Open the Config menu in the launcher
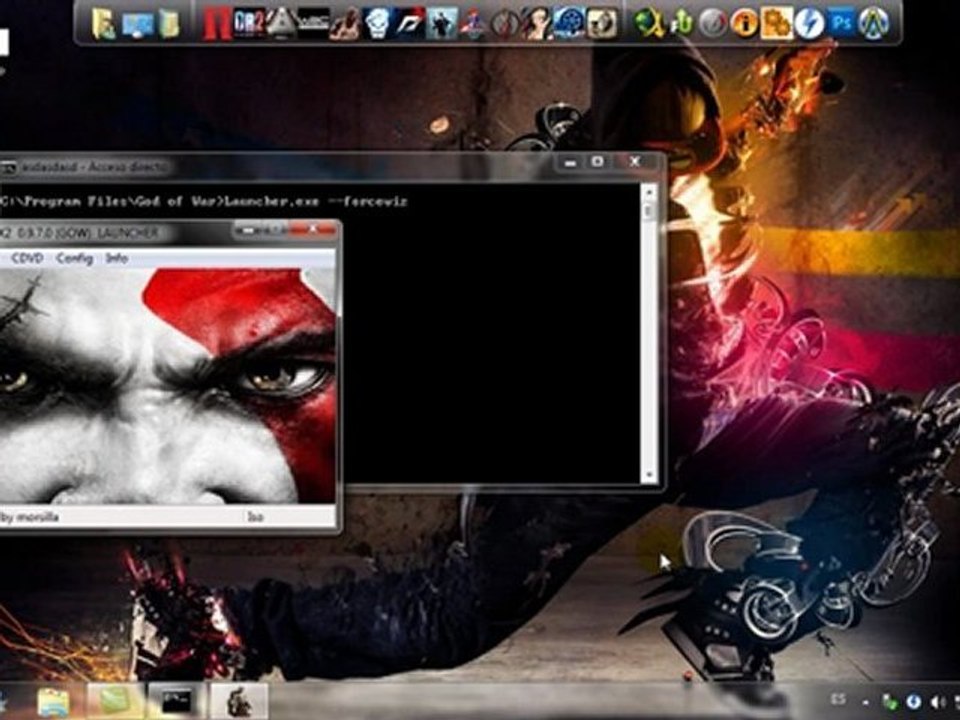Viewport: 960px width, 720px height. pyautogui.click(x=75, y=258)
